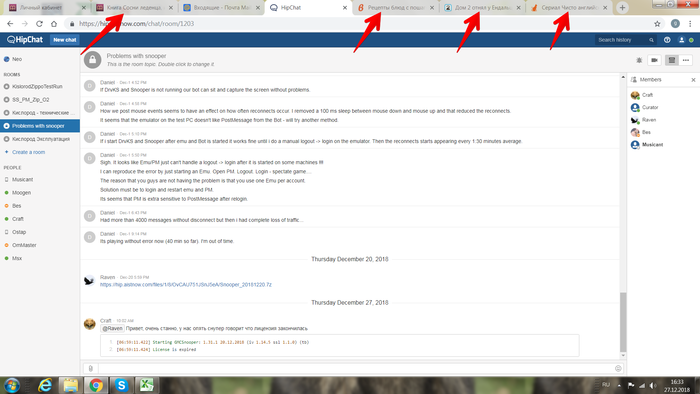The height and width of the screenshot is (394, 700).
Task: Click the address bar URL
Action: pyautogui.click(x=137, y=24)
